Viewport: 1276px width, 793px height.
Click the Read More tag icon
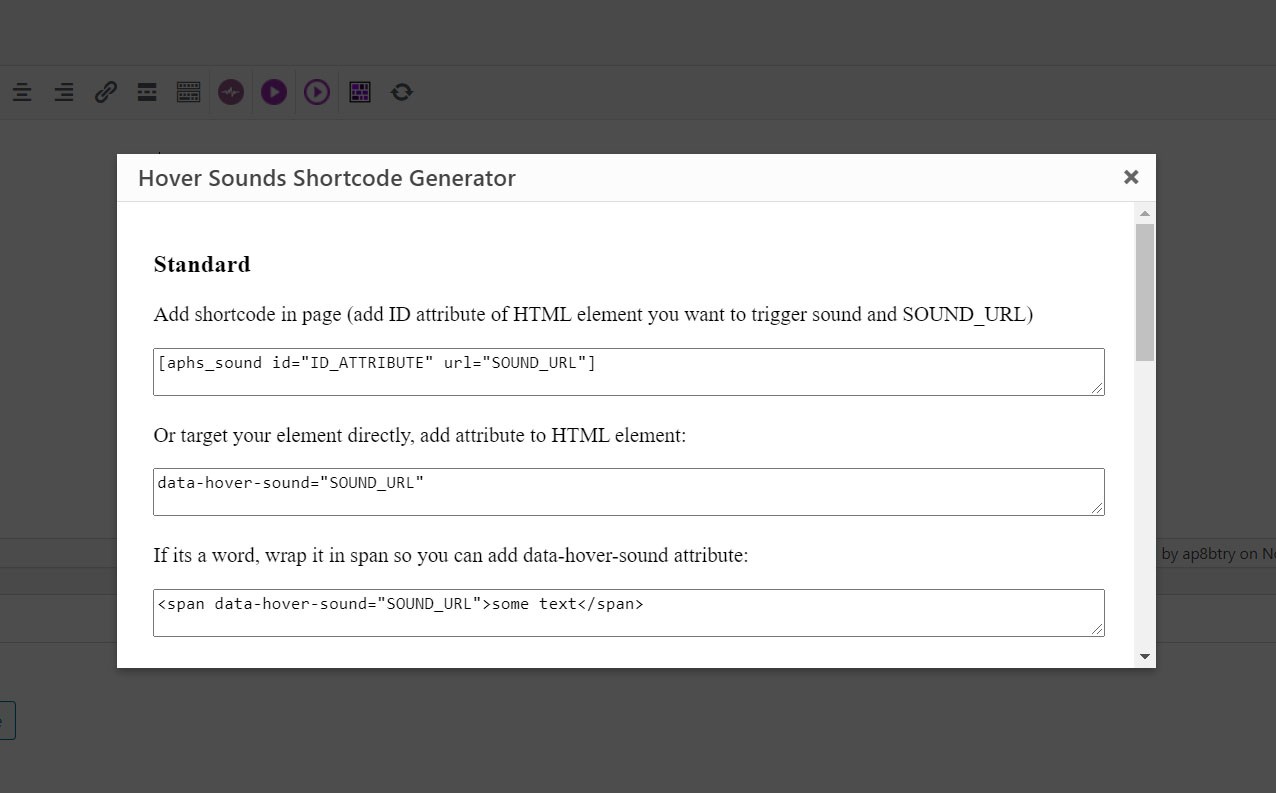point(147,92)
